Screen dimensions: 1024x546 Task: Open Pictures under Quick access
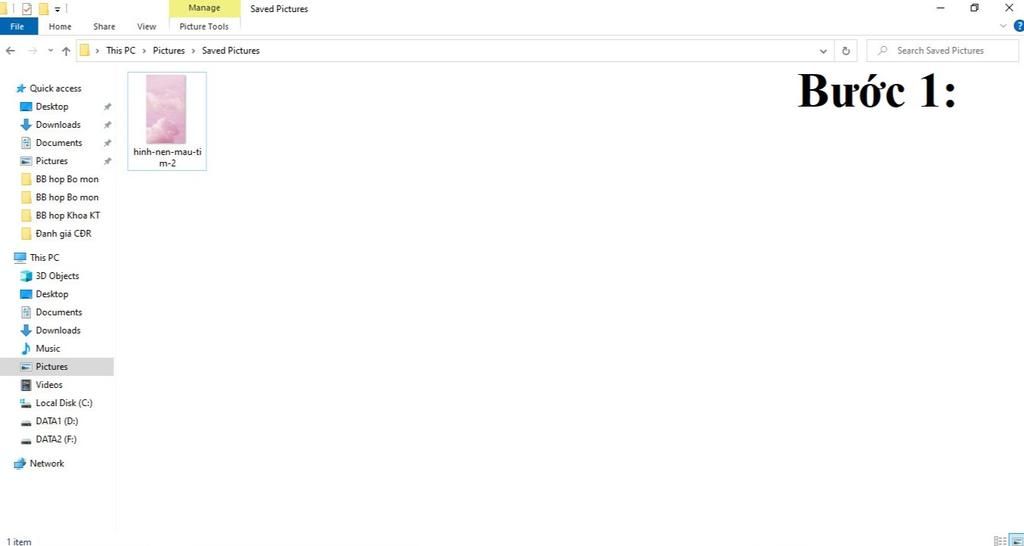(52, 161)
